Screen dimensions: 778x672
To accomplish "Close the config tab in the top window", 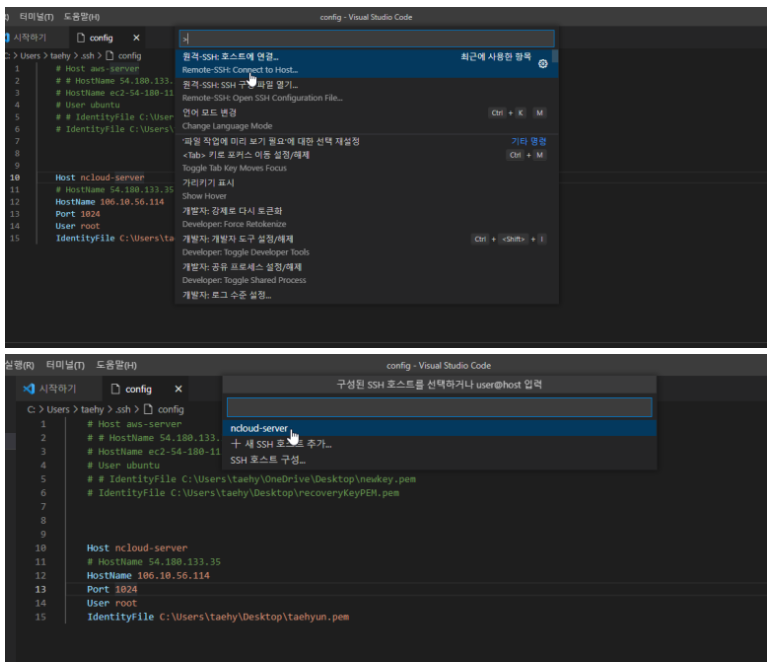I will pyautogui.click(x=136, y=38).
